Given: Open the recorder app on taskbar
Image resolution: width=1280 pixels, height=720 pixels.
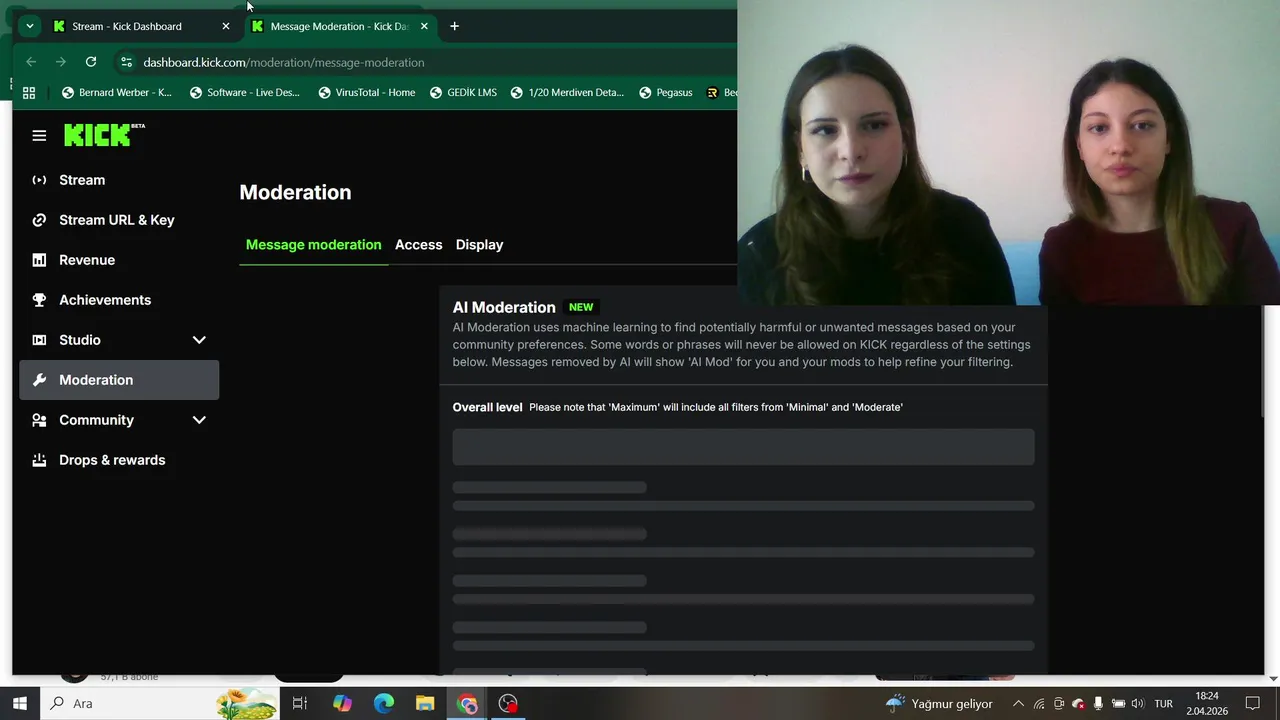Looking at the screenshot, I should 509,703.
